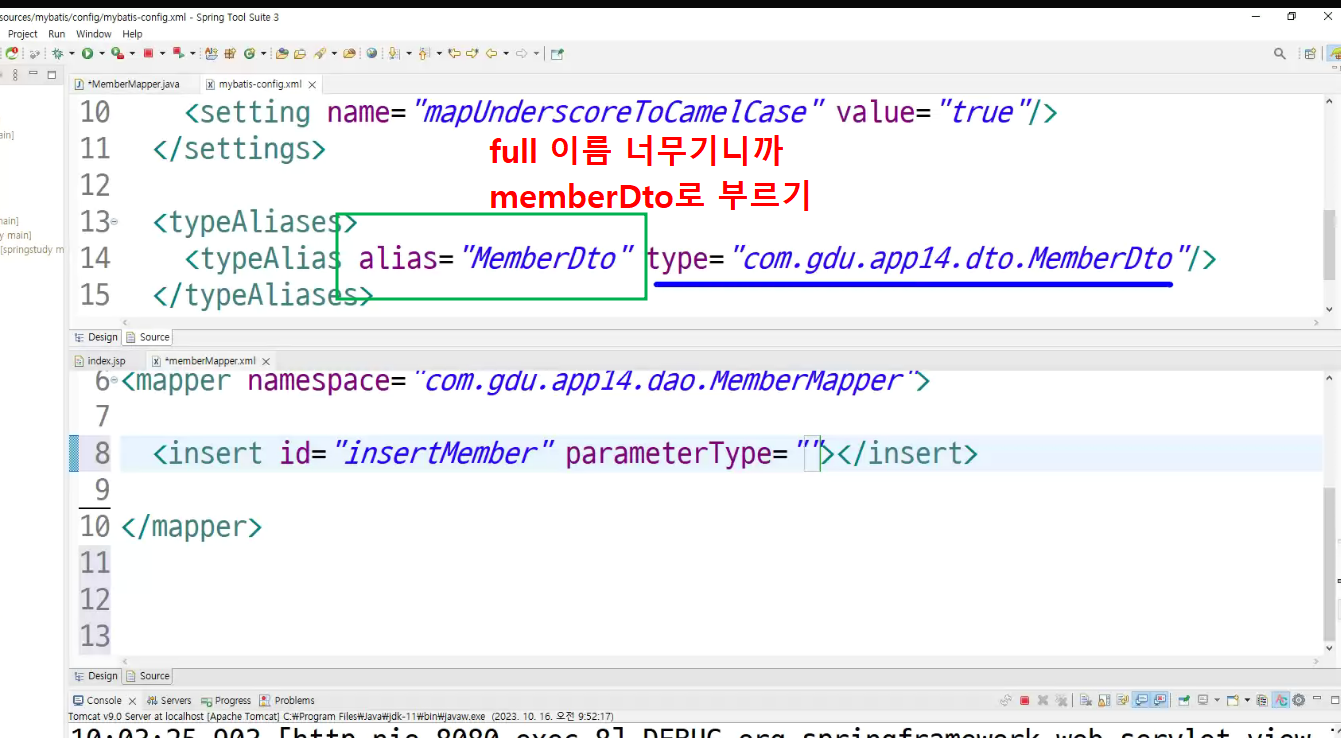This screenshot has height=738, width=1341.
Task: Click the Open Task folder icon
Action: (300, 53)
